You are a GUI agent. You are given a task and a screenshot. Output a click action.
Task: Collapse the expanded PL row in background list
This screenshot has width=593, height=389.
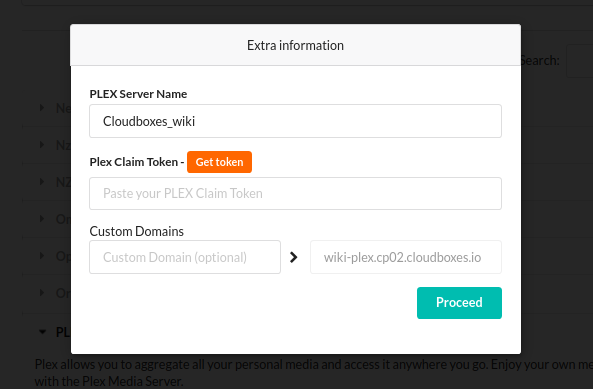tap(42, 332)
